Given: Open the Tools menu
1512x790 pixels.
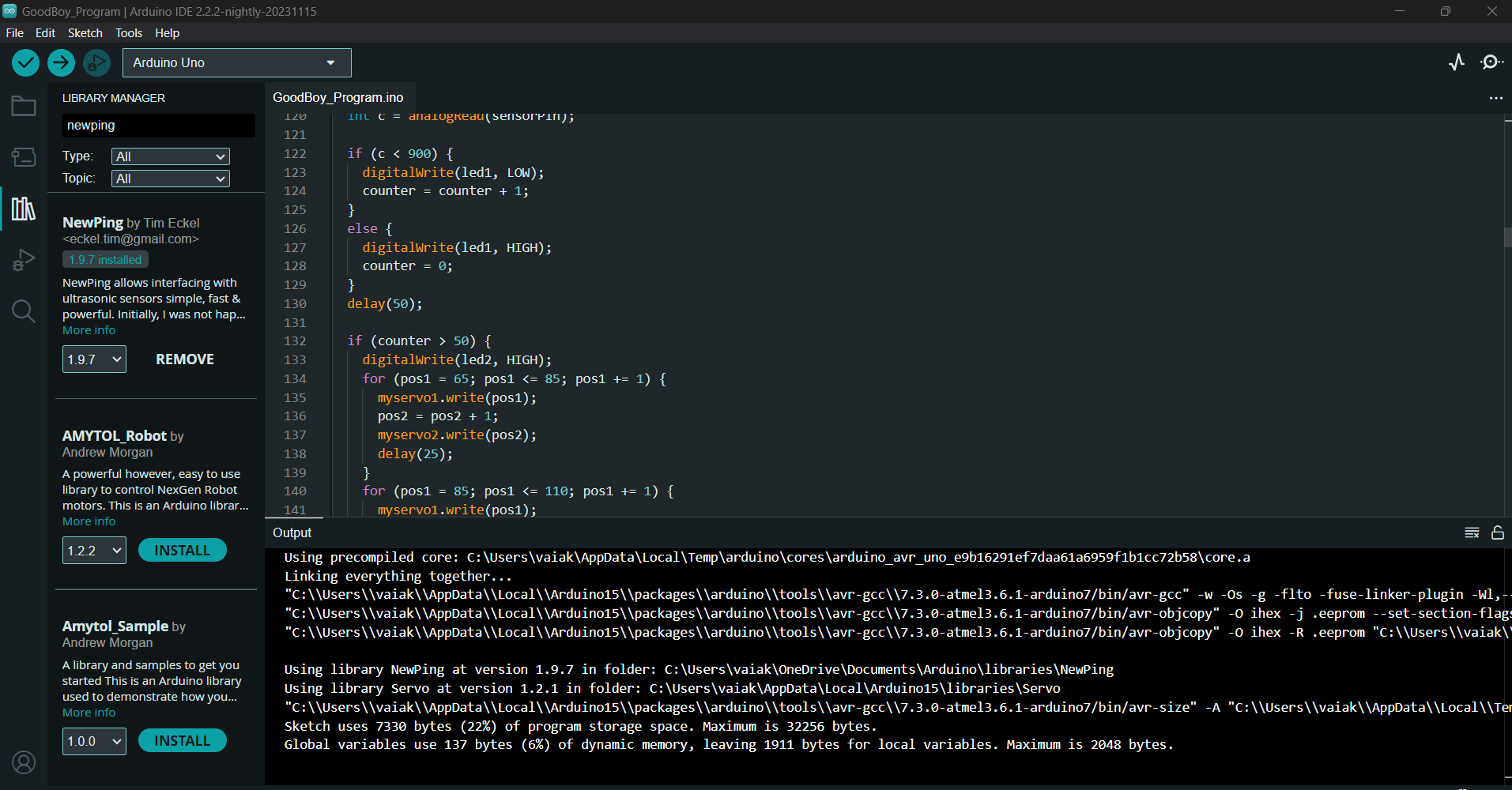Looking at the screenshot, I should pos(129,33).
